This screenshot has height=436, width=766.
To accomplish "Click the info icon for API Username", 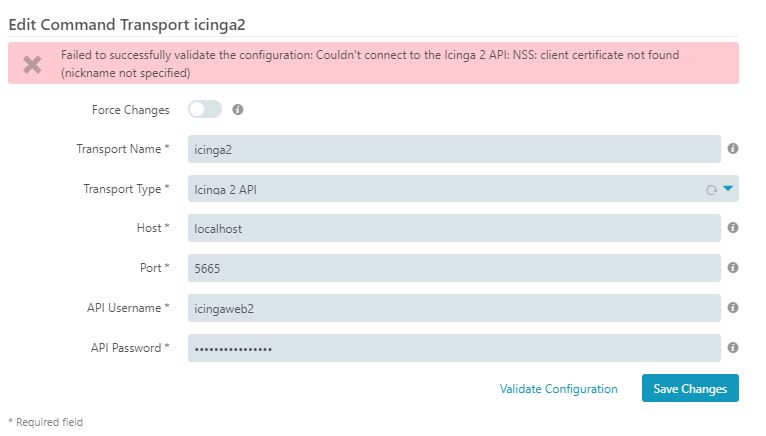I will point(732,307).
